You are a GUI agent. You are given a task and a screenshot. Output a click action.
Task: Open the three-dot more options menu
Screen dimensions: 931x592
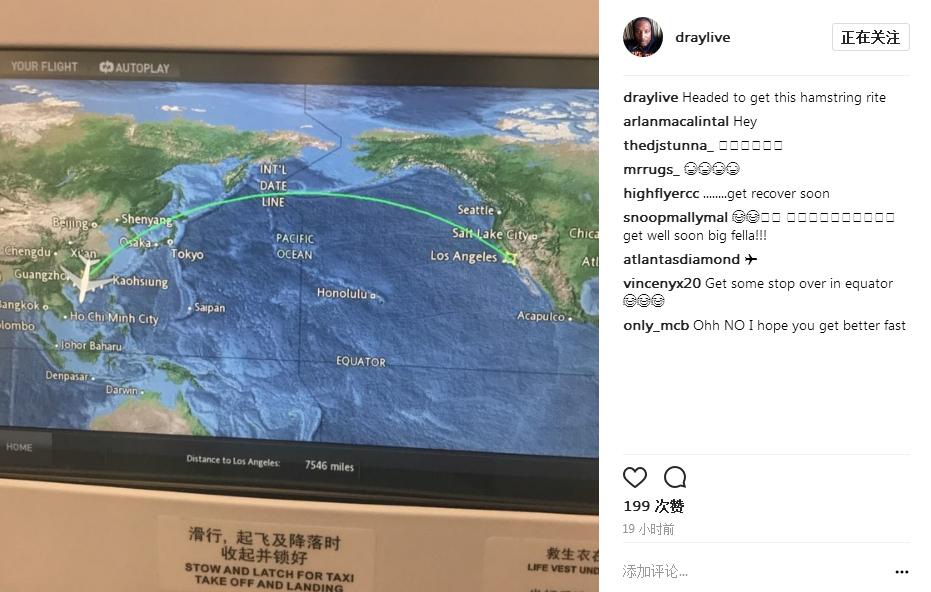coord(901,572)
